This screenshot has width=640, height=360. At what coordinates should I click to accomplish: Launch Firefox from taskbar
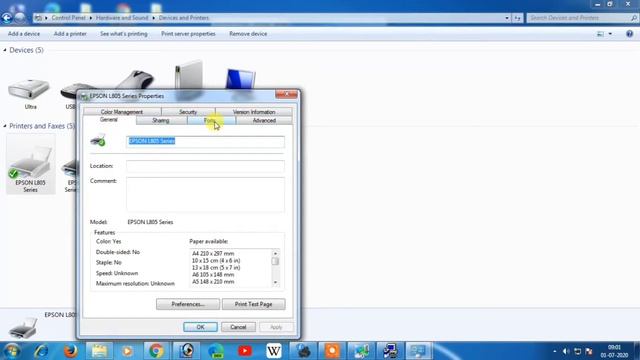[x=70, y=351]
